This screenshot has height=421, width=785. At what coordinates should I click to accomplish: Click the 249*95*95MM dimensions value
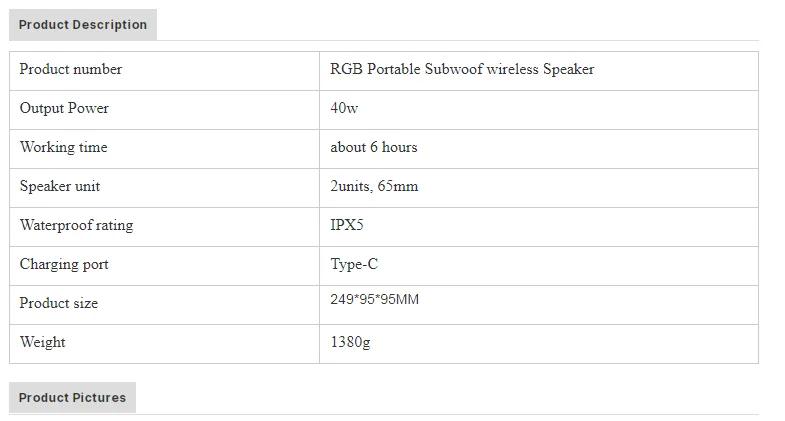coord(375,299)
